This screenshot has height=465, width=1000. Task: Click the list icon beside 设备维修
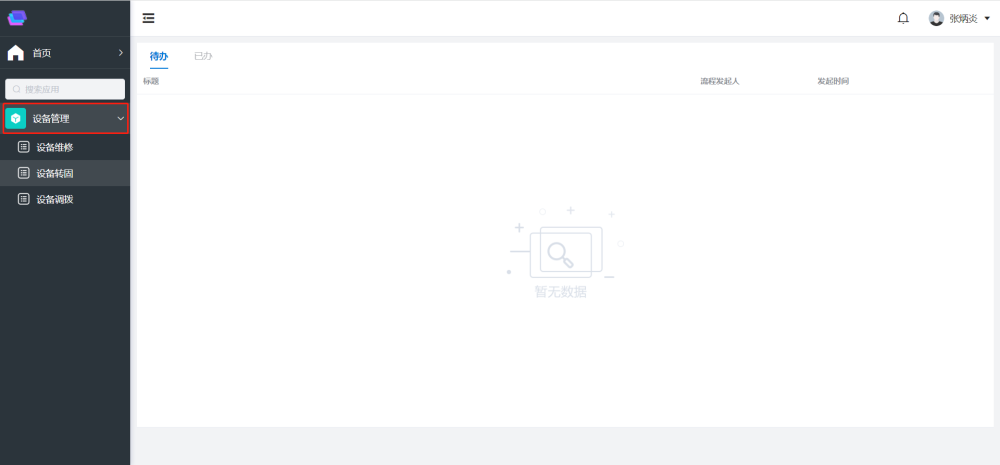(x=24, y=147)
